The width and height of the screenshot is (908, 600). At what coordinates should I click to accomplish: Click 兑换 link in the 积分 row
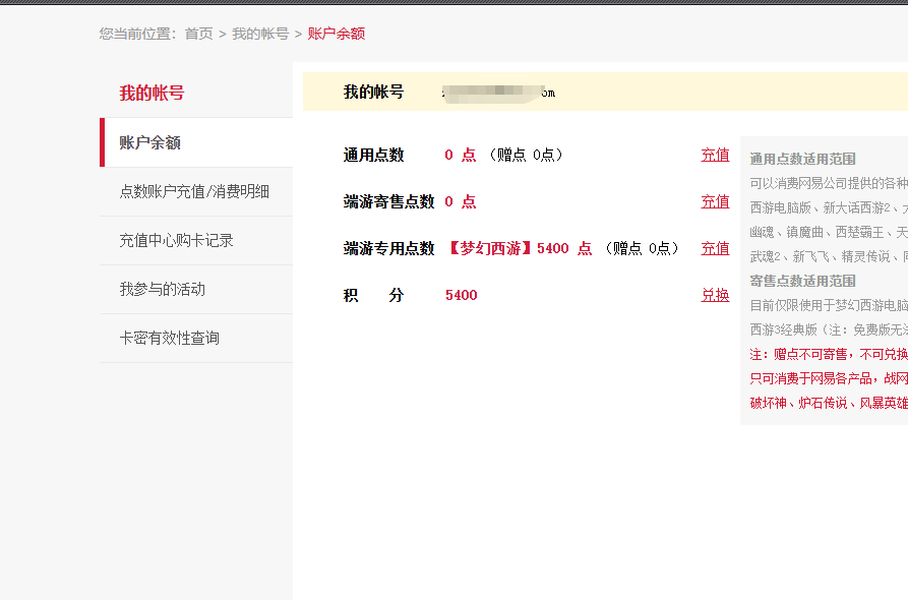(715, 295)
